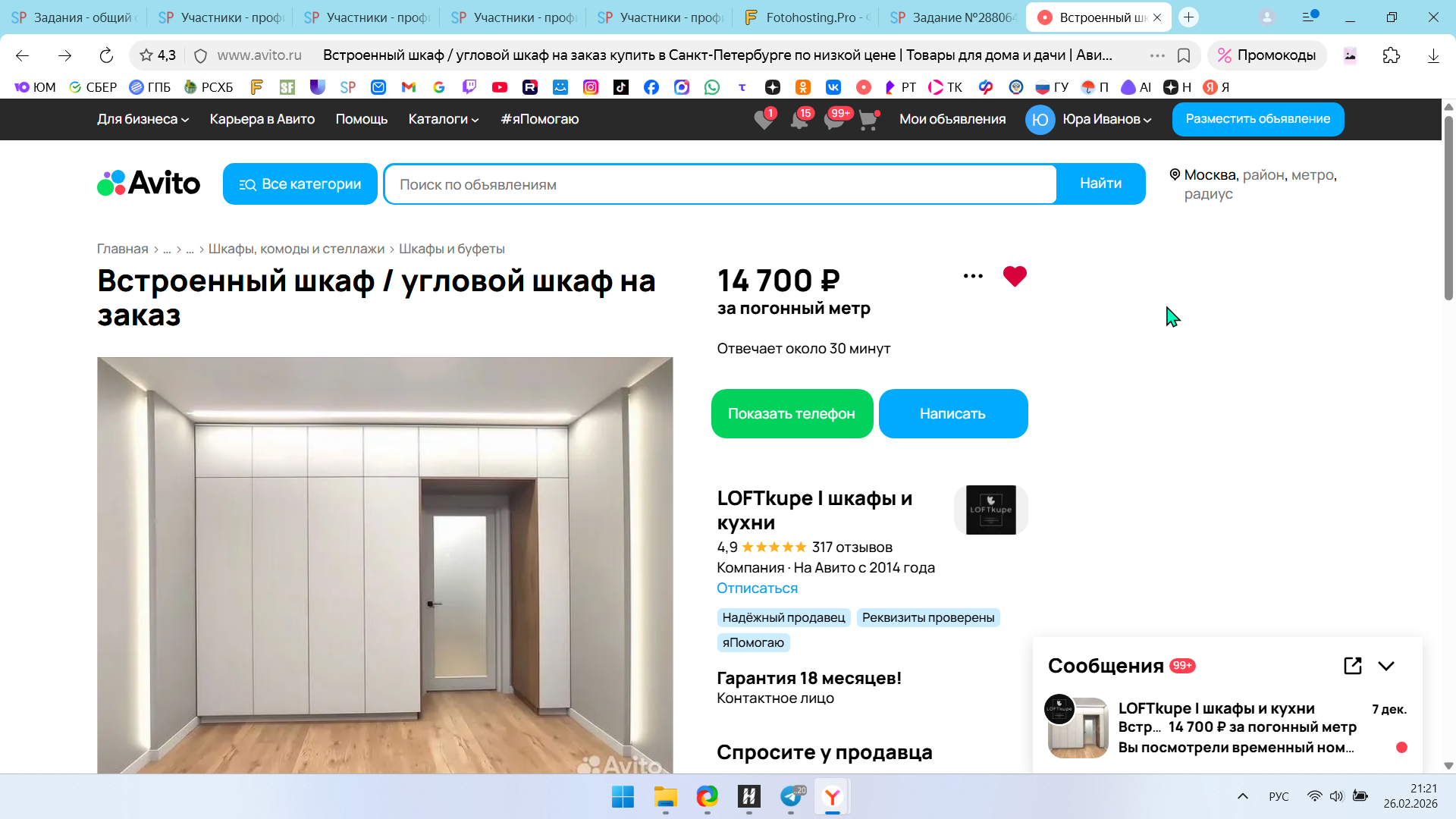Click the Avito logo
The image size is (1456, 819).
(149, 184)
